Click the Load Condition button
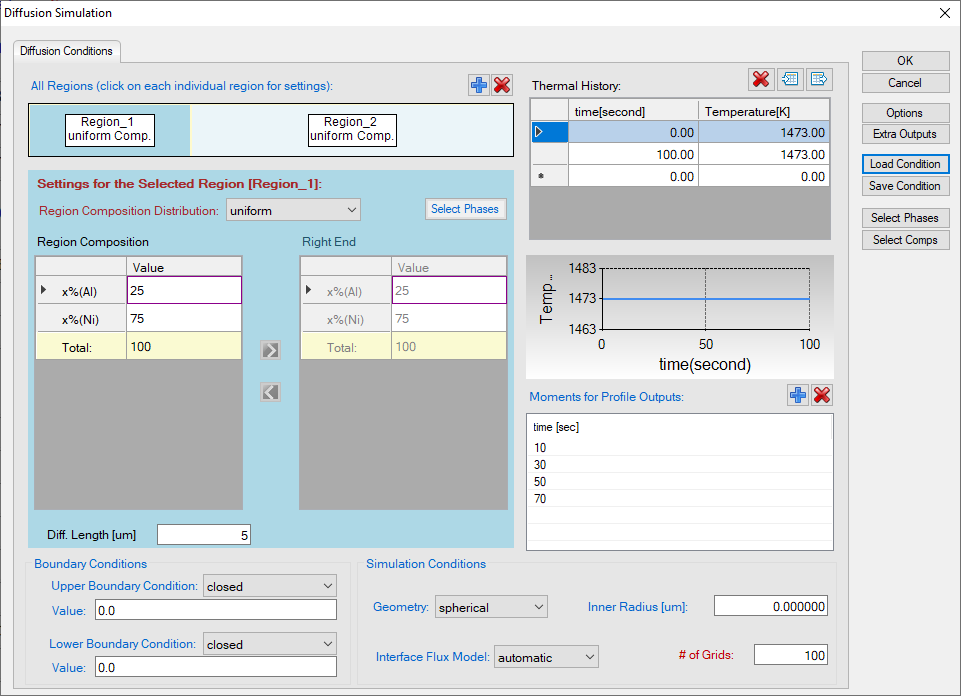Image resolution: width=961 pixels, height=696 pixels. (905, 164)
